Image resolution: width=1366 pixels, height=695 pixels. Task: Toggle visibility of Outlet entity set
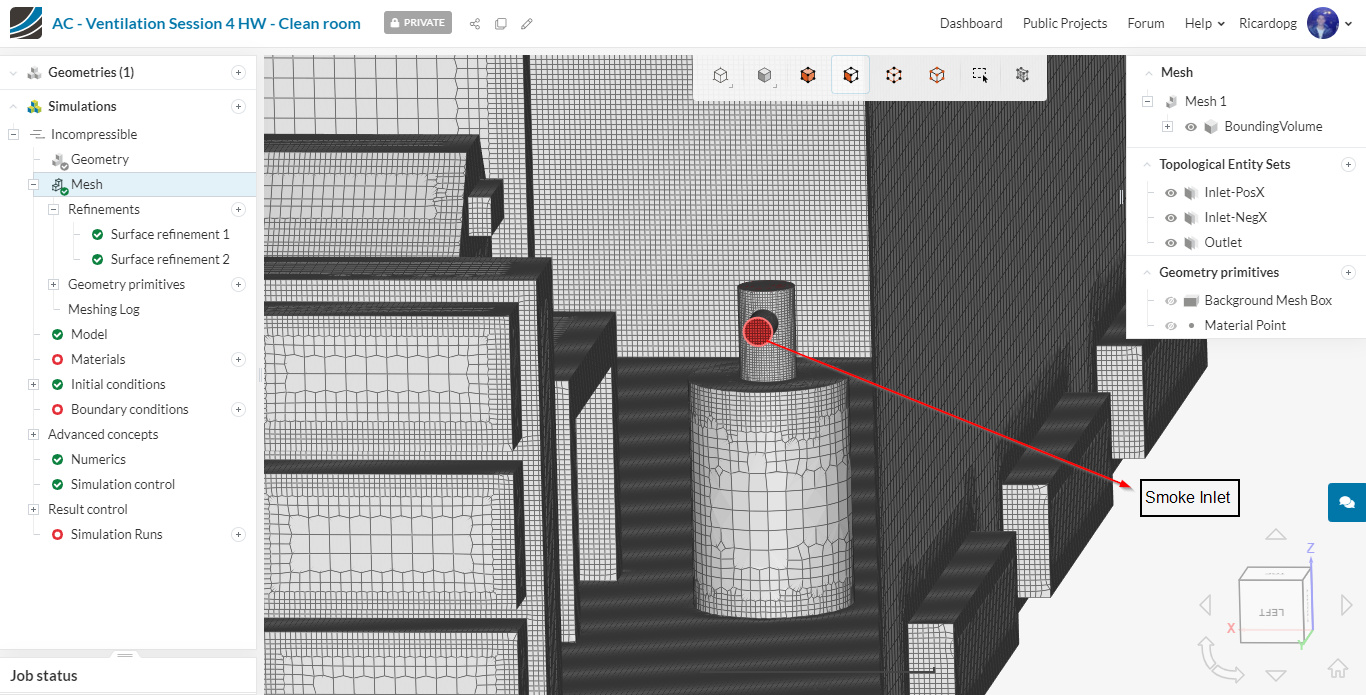coord(1171,243)
